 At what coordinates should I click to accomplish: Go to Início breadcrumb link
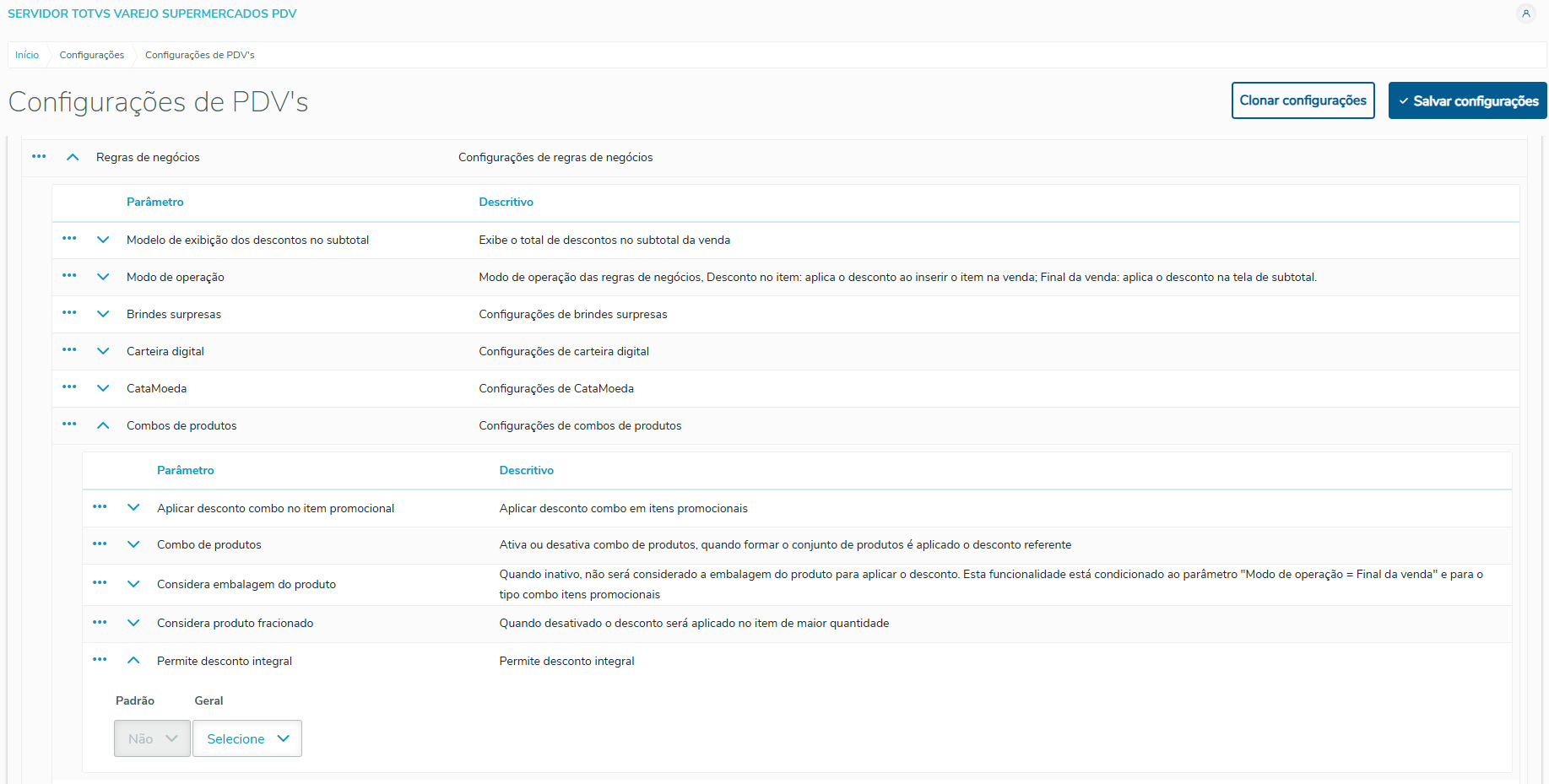click(27, 55)
